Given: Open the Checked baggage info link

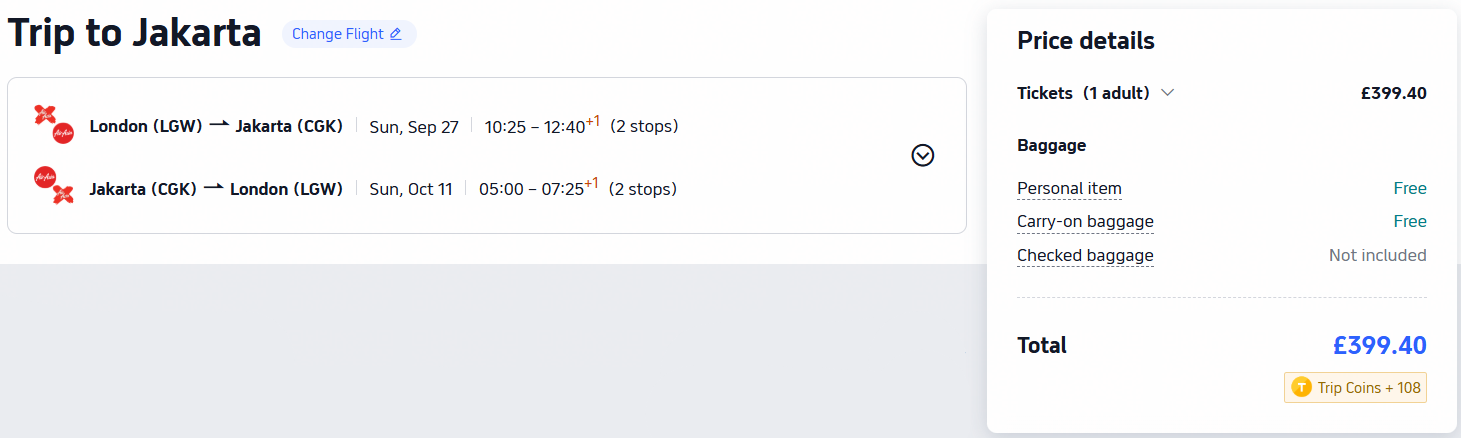Looking at the screenshot, I should coord(1085,255).
